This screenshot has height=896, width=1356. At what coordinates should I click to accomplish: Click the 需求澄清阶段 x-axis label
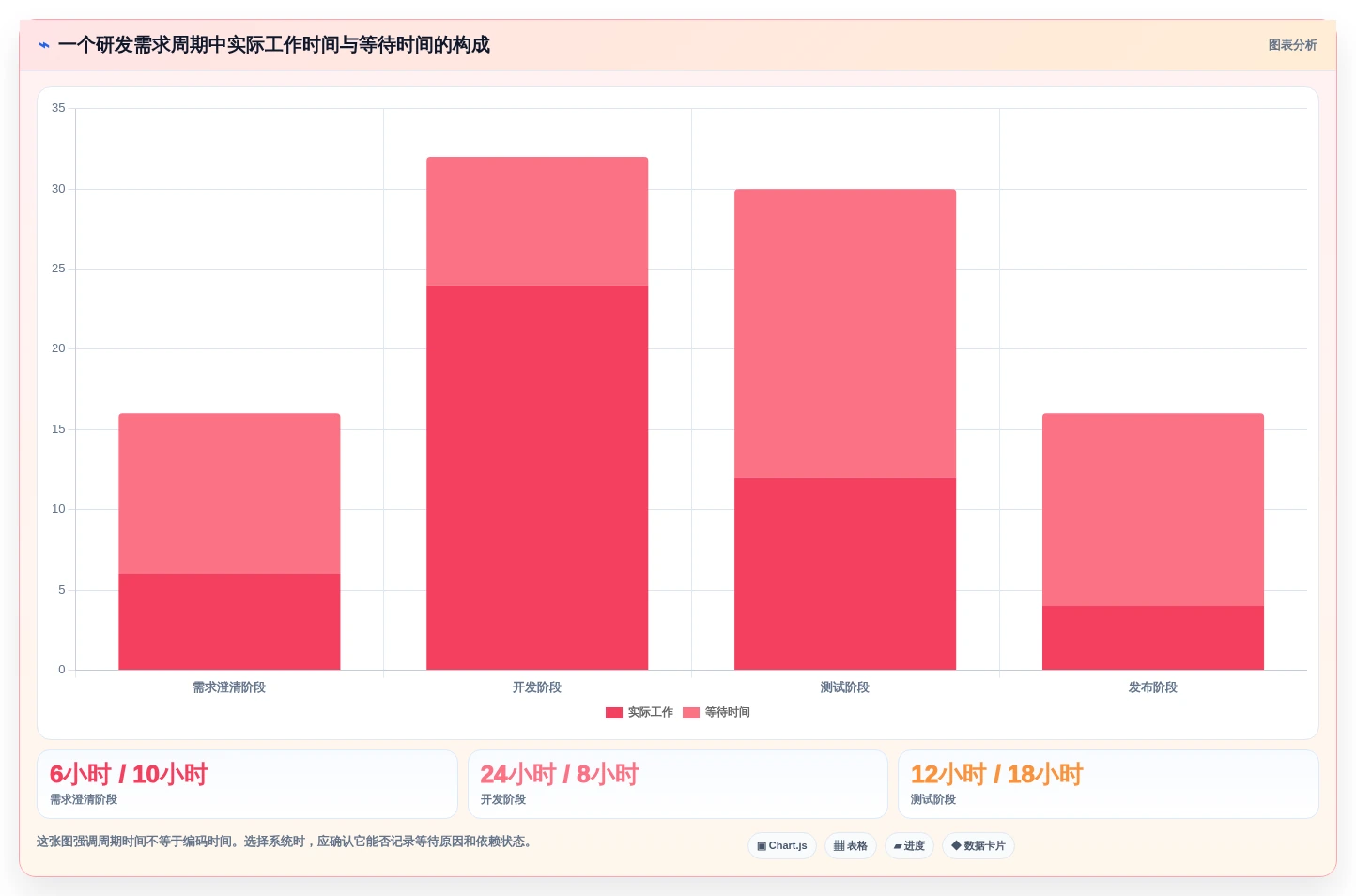[x=229, y=687]
